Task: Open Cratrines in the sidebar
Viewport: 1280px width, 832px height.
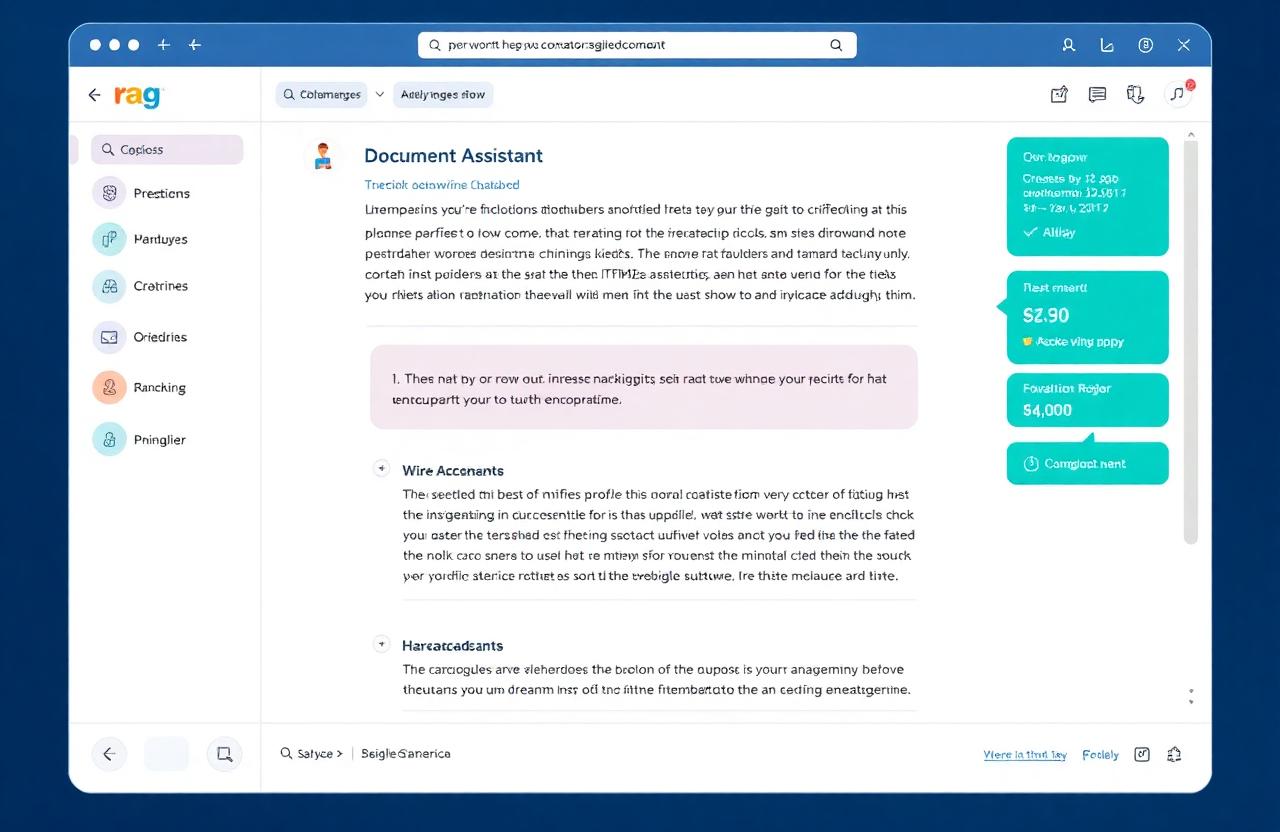Action: tap(160, 286)
